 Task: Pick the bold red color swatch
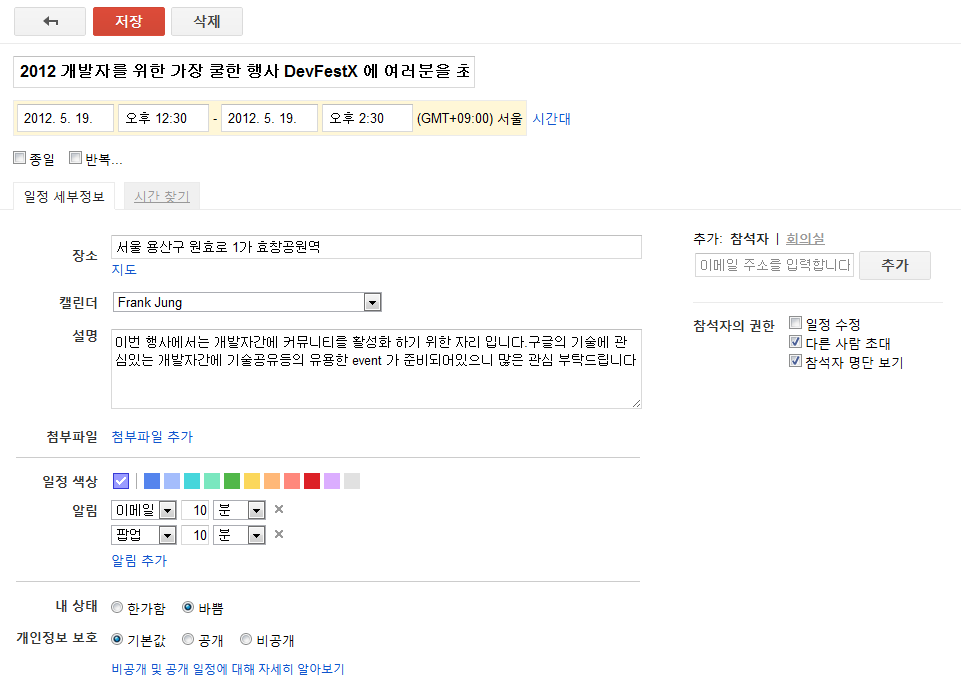312,481
